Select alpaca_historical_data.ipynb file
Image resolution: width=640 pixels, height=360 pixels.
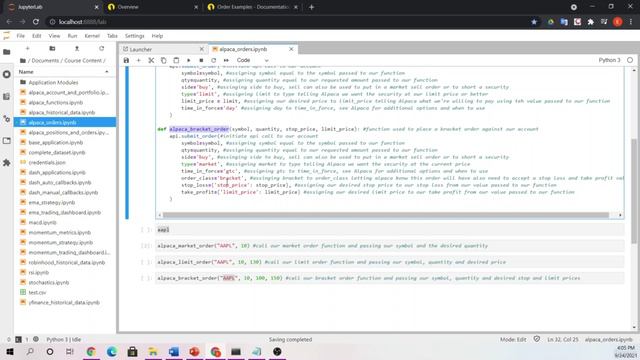pos(65,112)
